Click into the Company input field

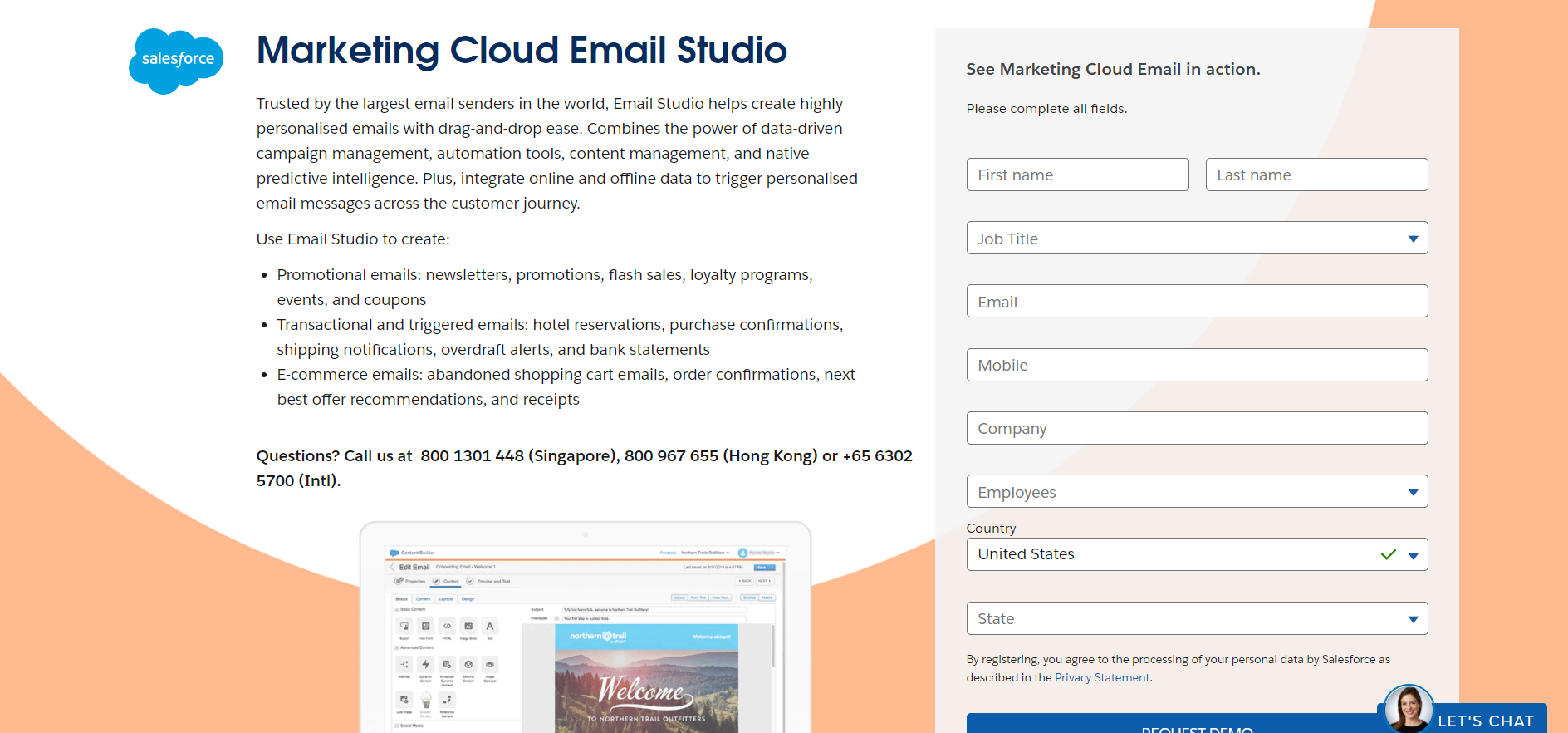point(1197,428)
